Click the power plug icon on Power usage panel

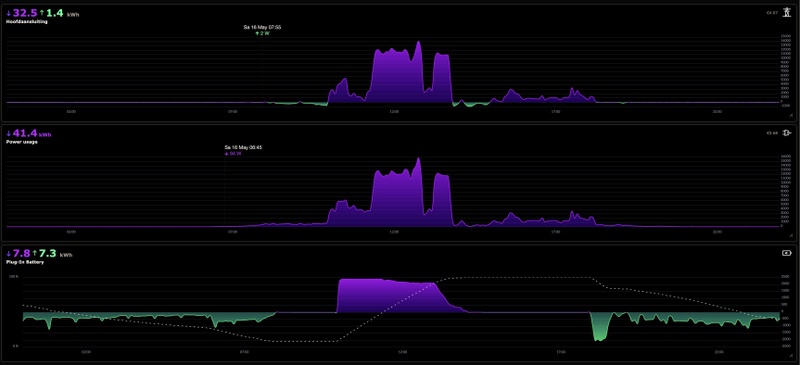[787, 133]
